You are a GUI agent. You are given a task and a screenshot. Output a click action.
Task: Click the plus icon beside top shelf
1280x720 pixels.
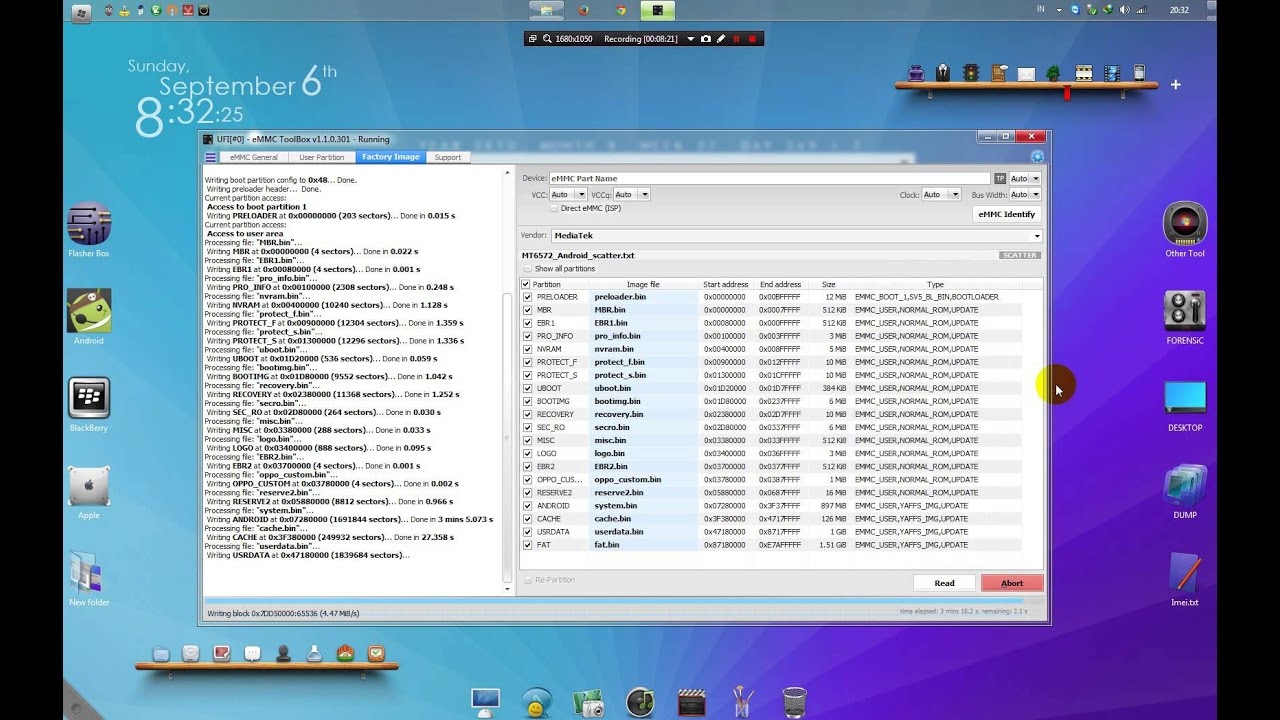tap(1176, 85)
